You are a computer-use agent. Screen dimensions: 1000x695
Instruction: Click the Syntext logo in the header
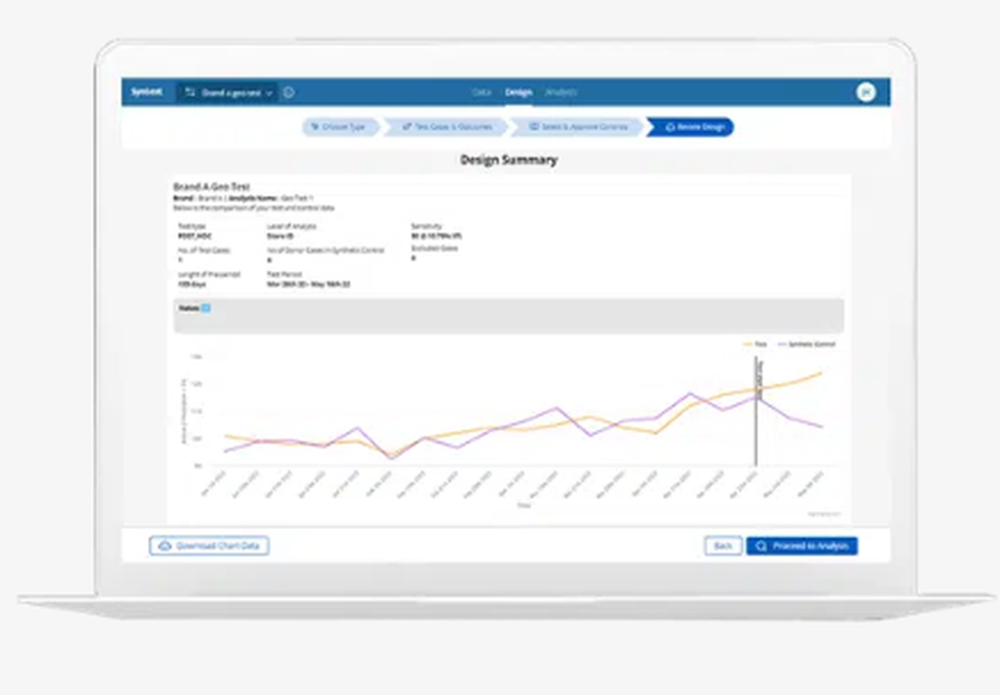[146, 92]
